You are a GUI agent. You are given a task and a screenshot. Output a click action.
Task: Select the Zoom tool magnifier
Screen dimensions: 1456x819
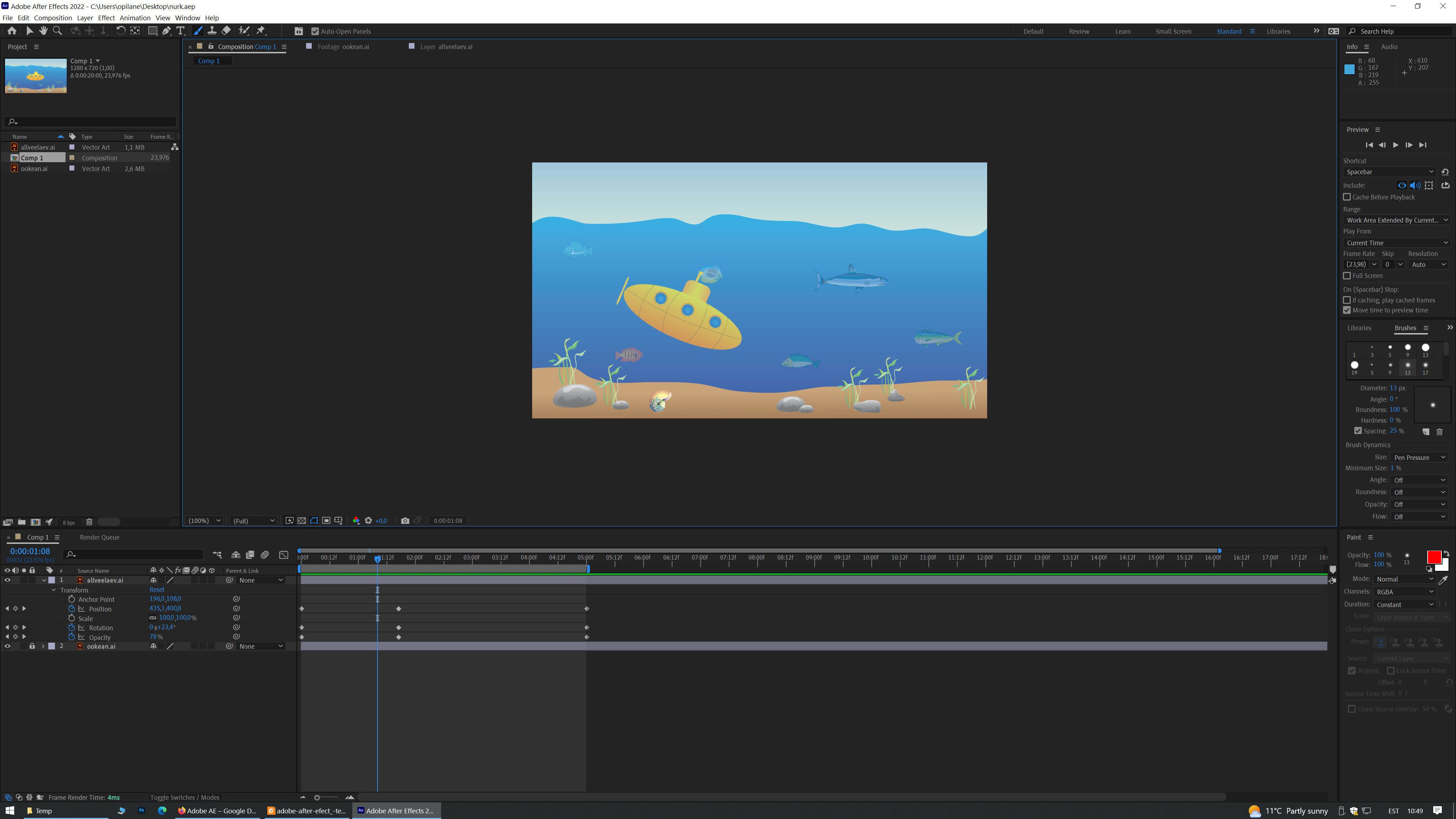point(57,31)
